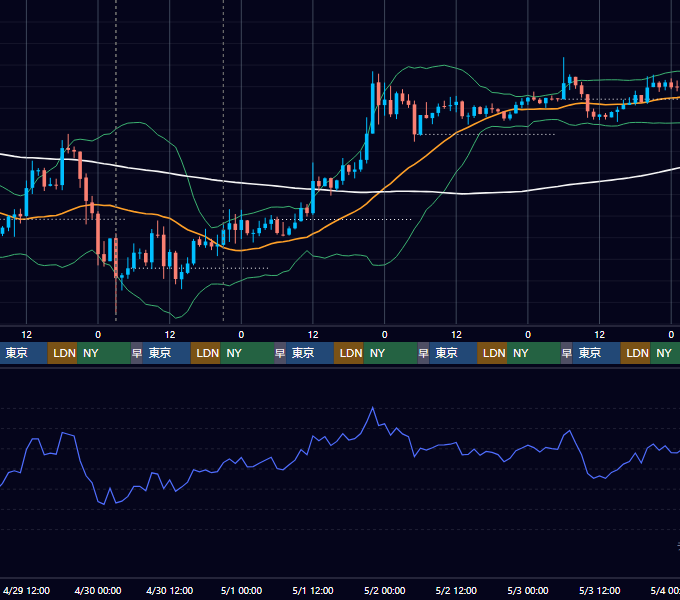Click the 5/2 00:00 date label
680x600 pixels.
385,590
